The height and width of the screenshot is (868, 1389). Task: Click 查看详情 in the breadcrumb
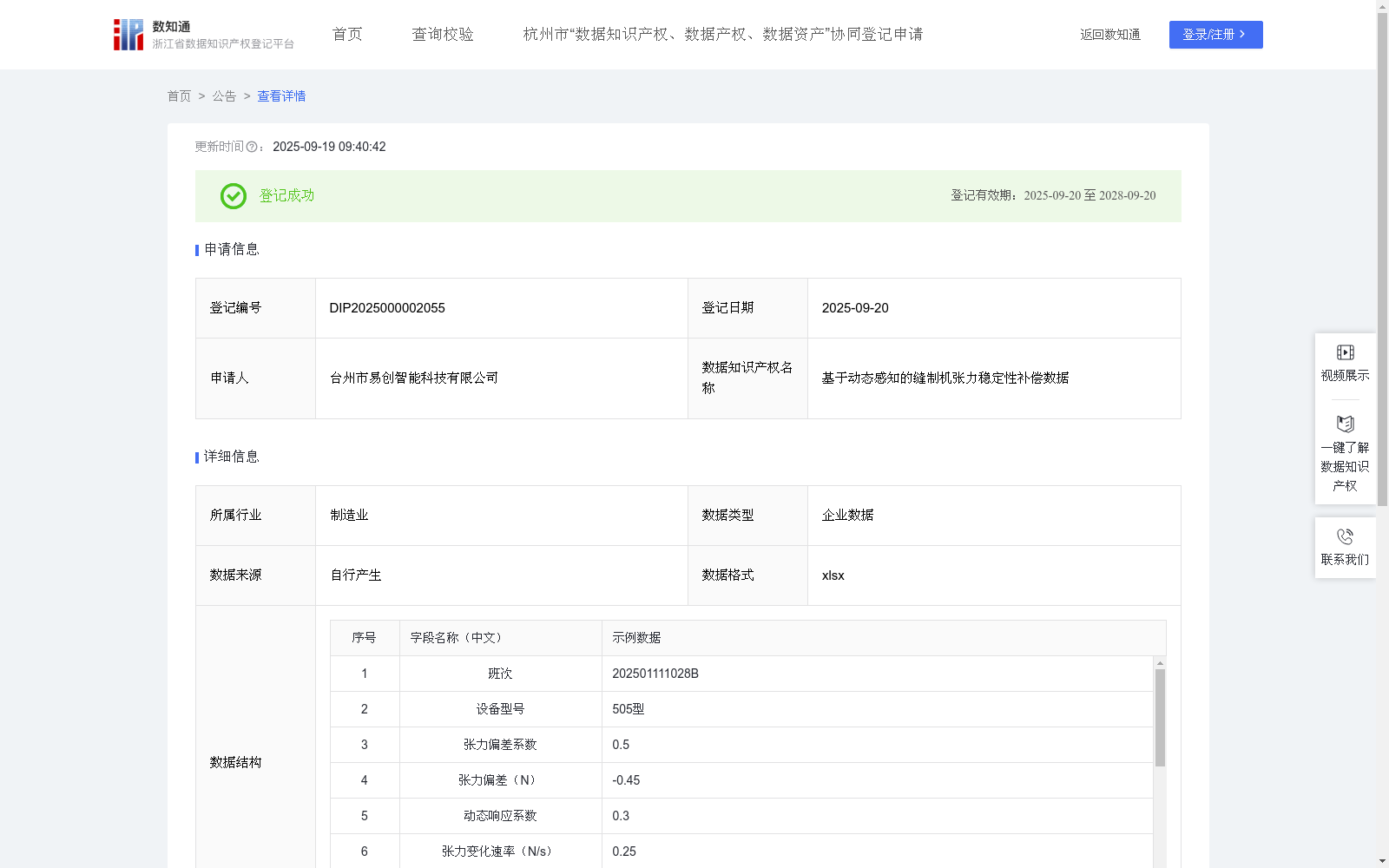(281, 96)
